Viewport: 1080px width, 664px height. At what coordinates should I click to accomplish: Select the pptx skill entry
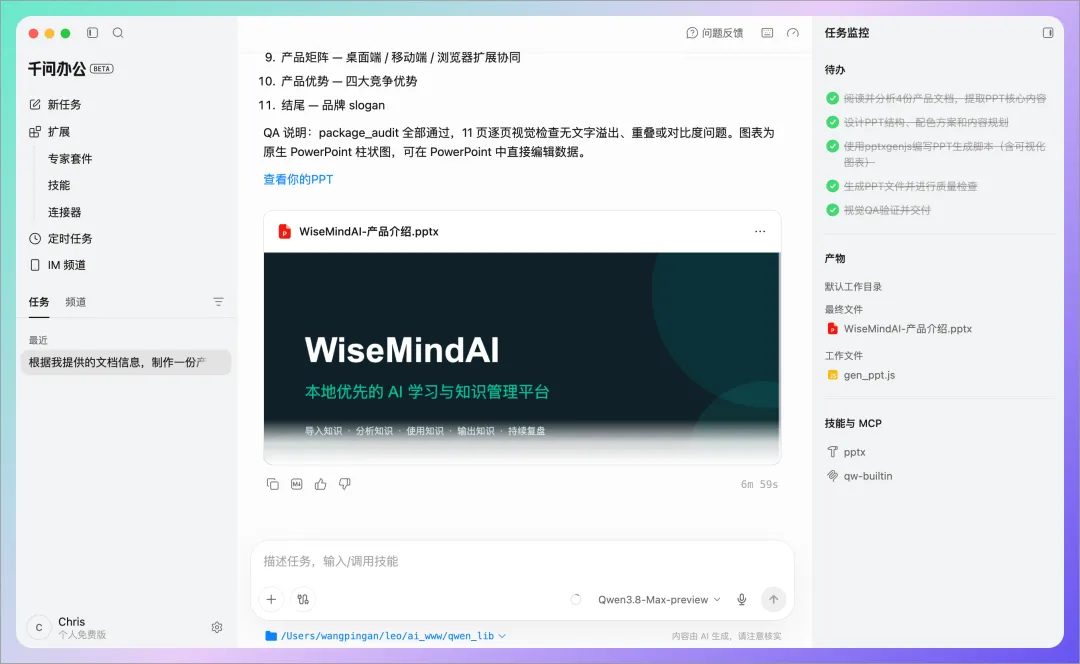847,452
